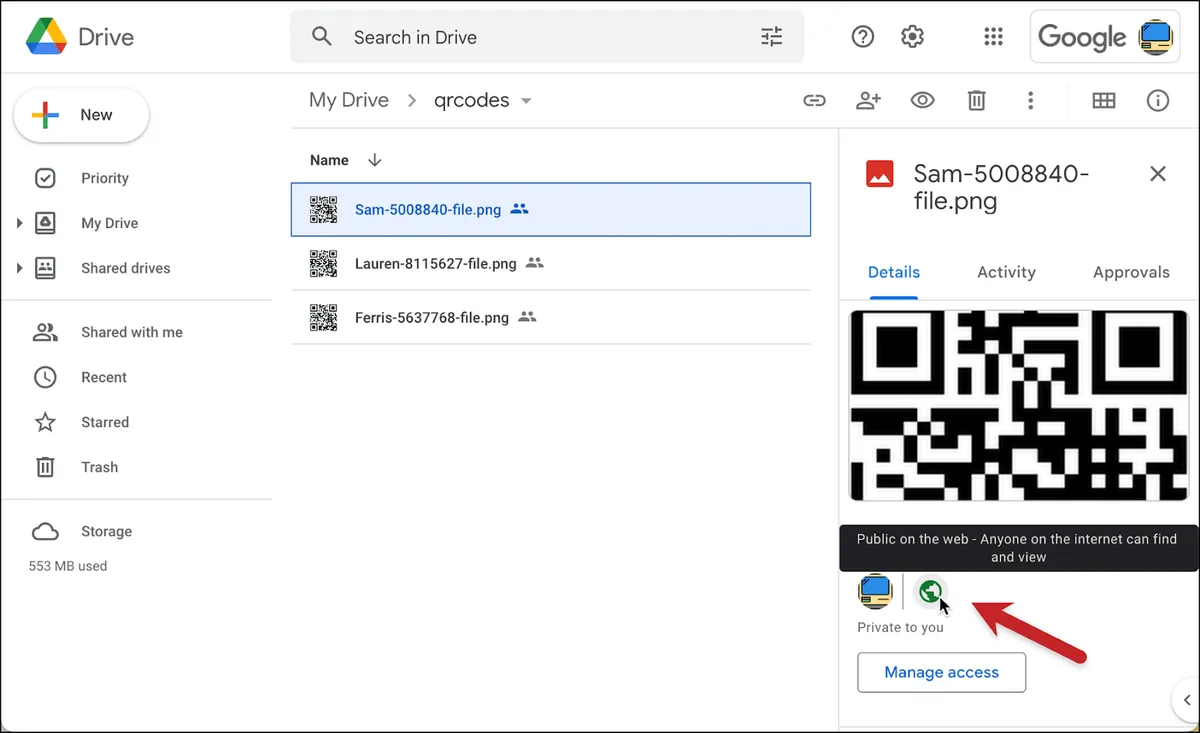Open the qrcodes folder dropdown

[x=527, y=101]
